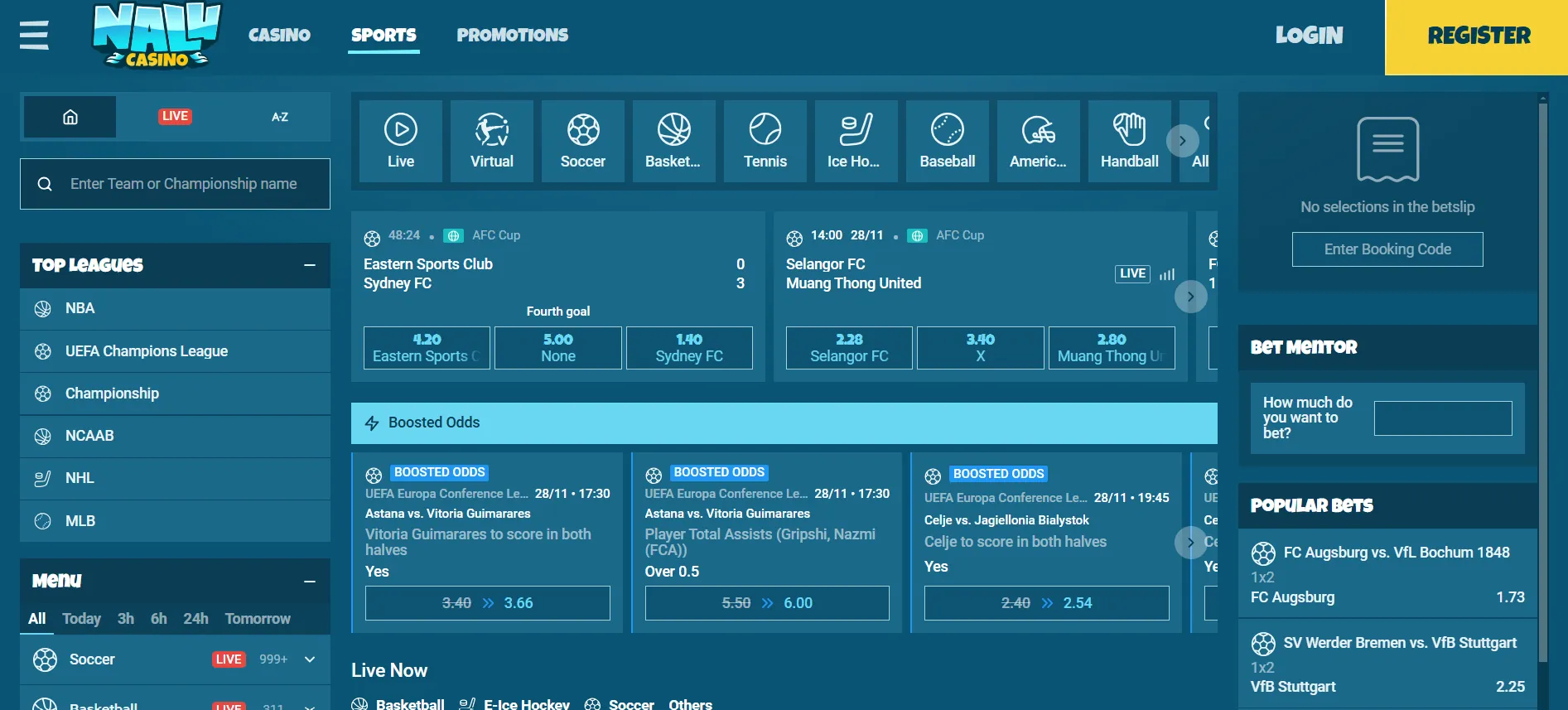Open the Baseball category icon
This screenshot has height=710, width=1568.
point(948,141)
